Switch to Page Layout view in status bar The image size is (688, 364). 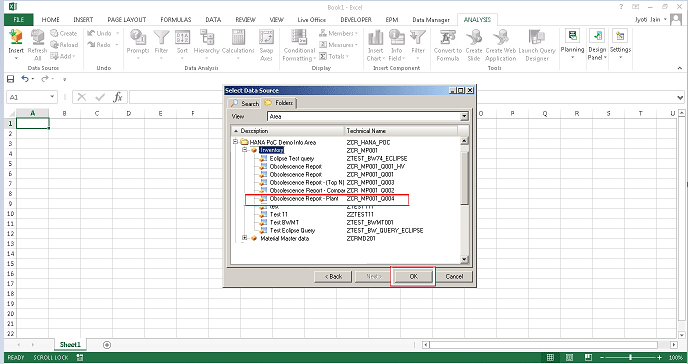569,357
